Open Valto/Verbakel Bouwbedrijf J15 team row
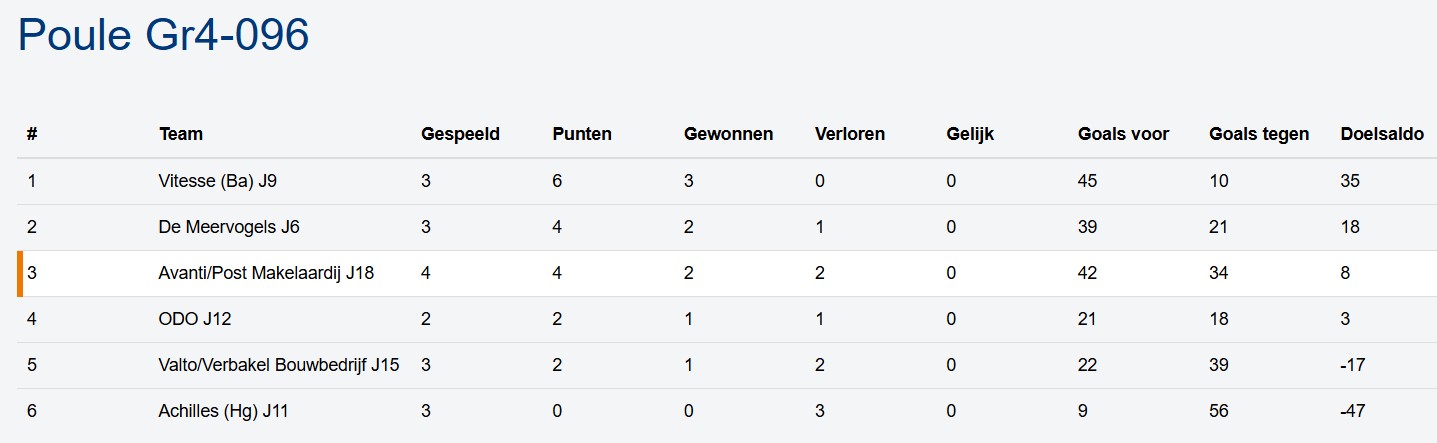 pos(279,365)
